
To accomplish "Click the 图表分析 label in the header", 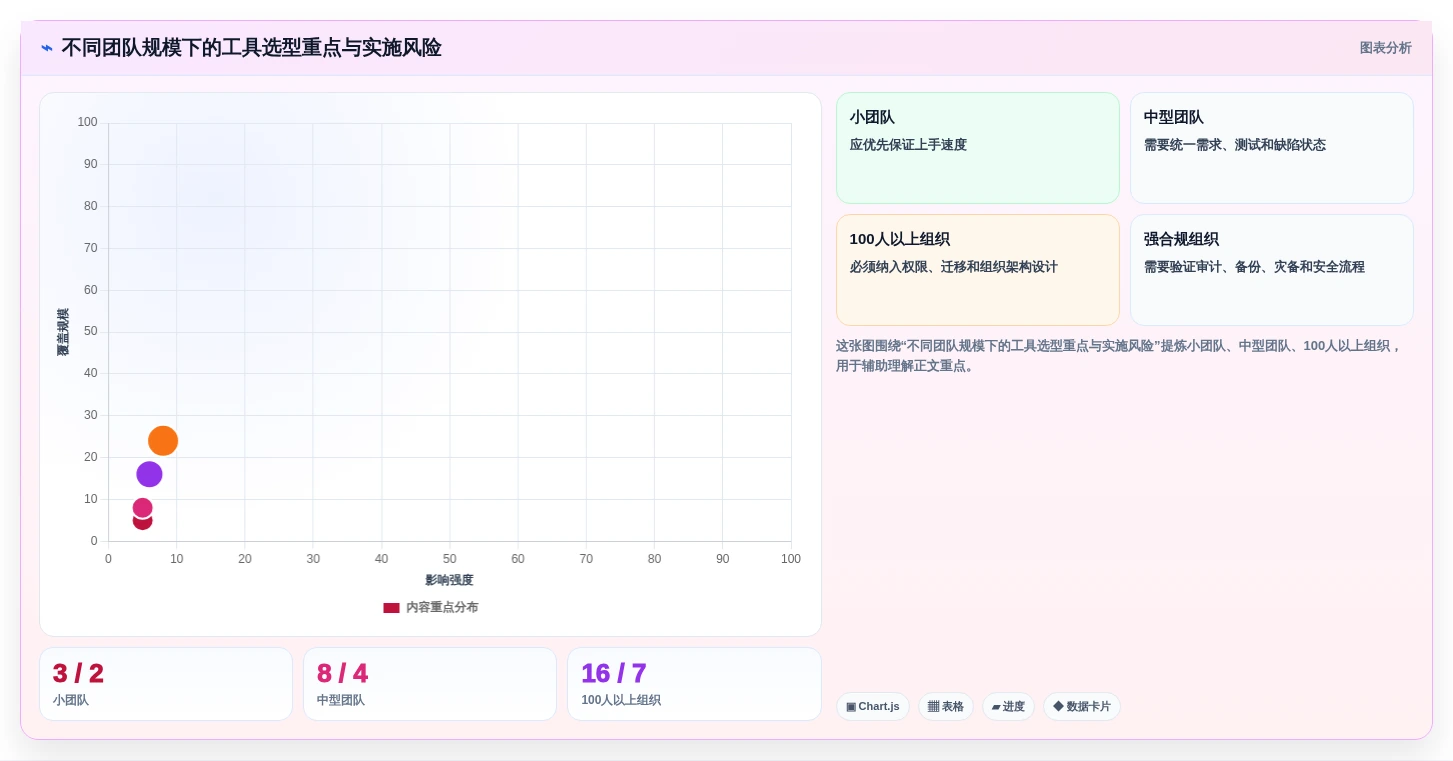I will (1385, 48).
